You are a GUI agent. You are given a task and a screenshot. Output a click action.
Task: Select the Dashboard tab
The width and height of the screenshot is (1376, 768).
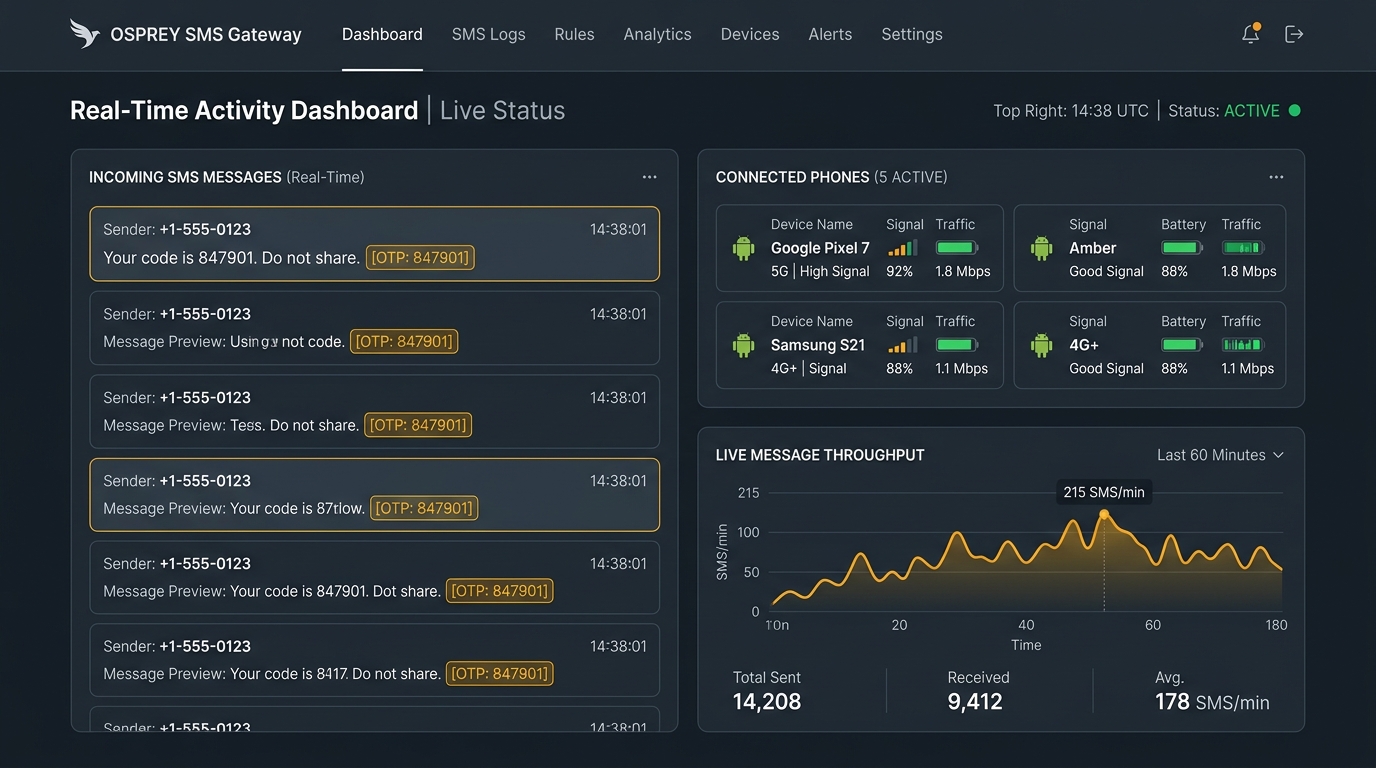(x=382, y=34)
